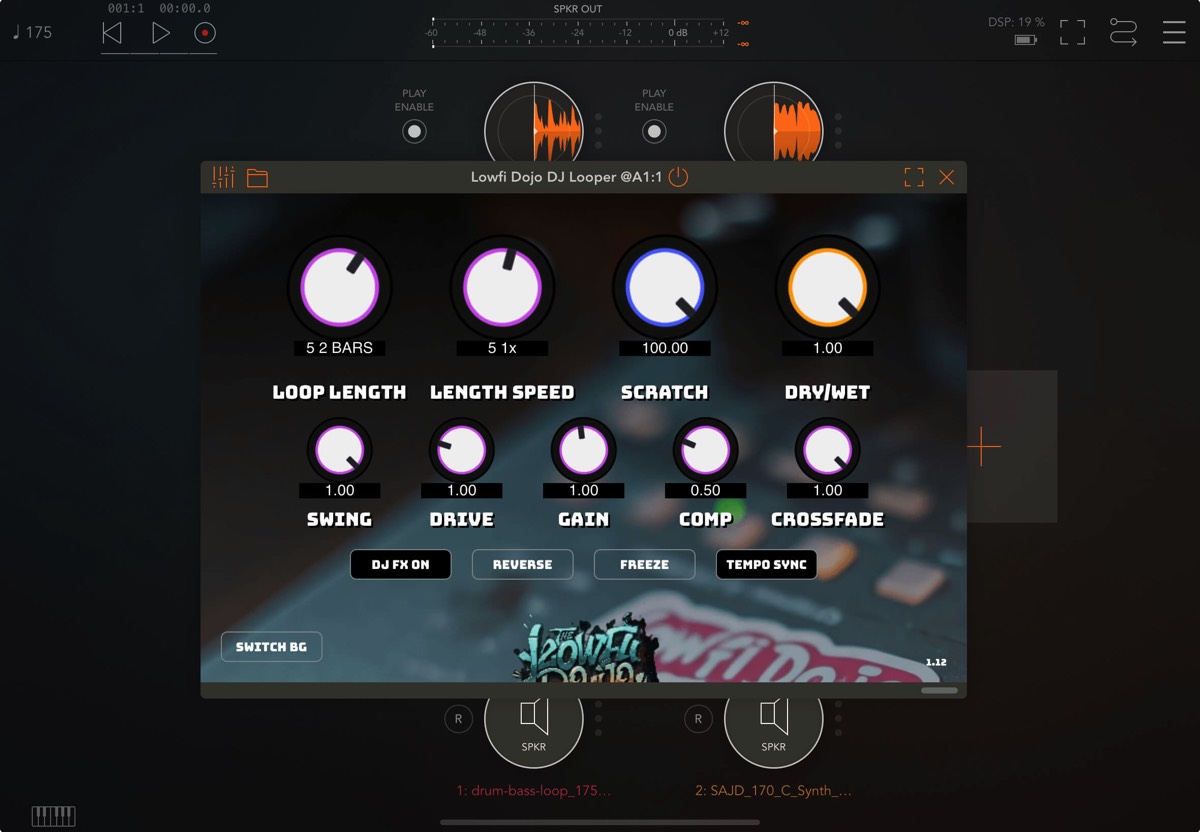Open the hamburger main menu

(x=1174, y=32)
